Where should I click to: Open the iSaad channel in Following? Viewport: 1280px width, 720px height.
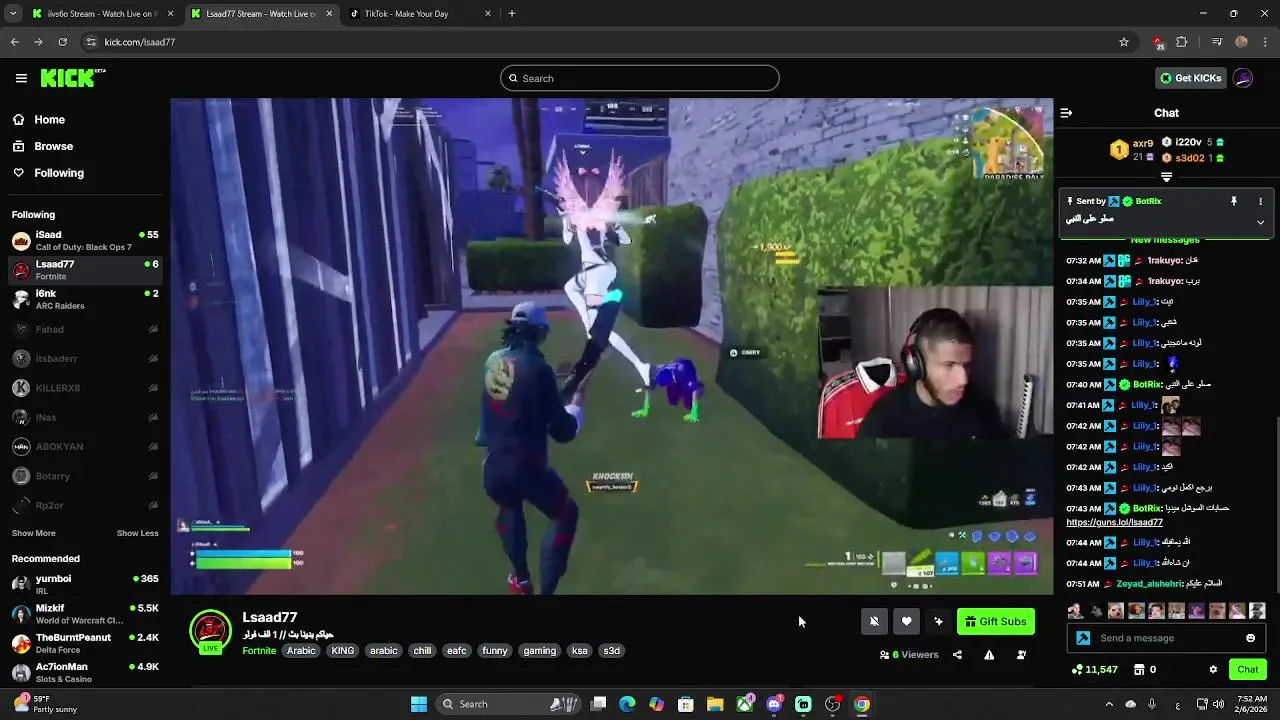coord(85,241)
